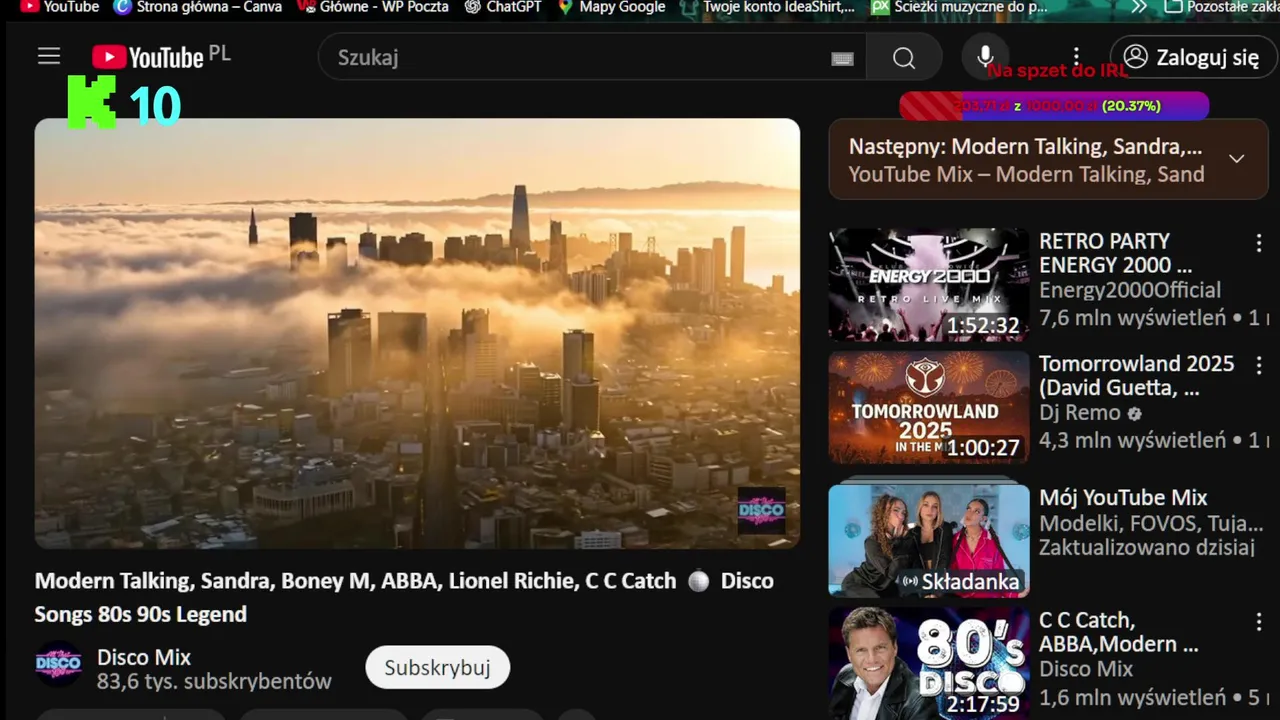Open Disco Mix channel name under video

[144, 657]
